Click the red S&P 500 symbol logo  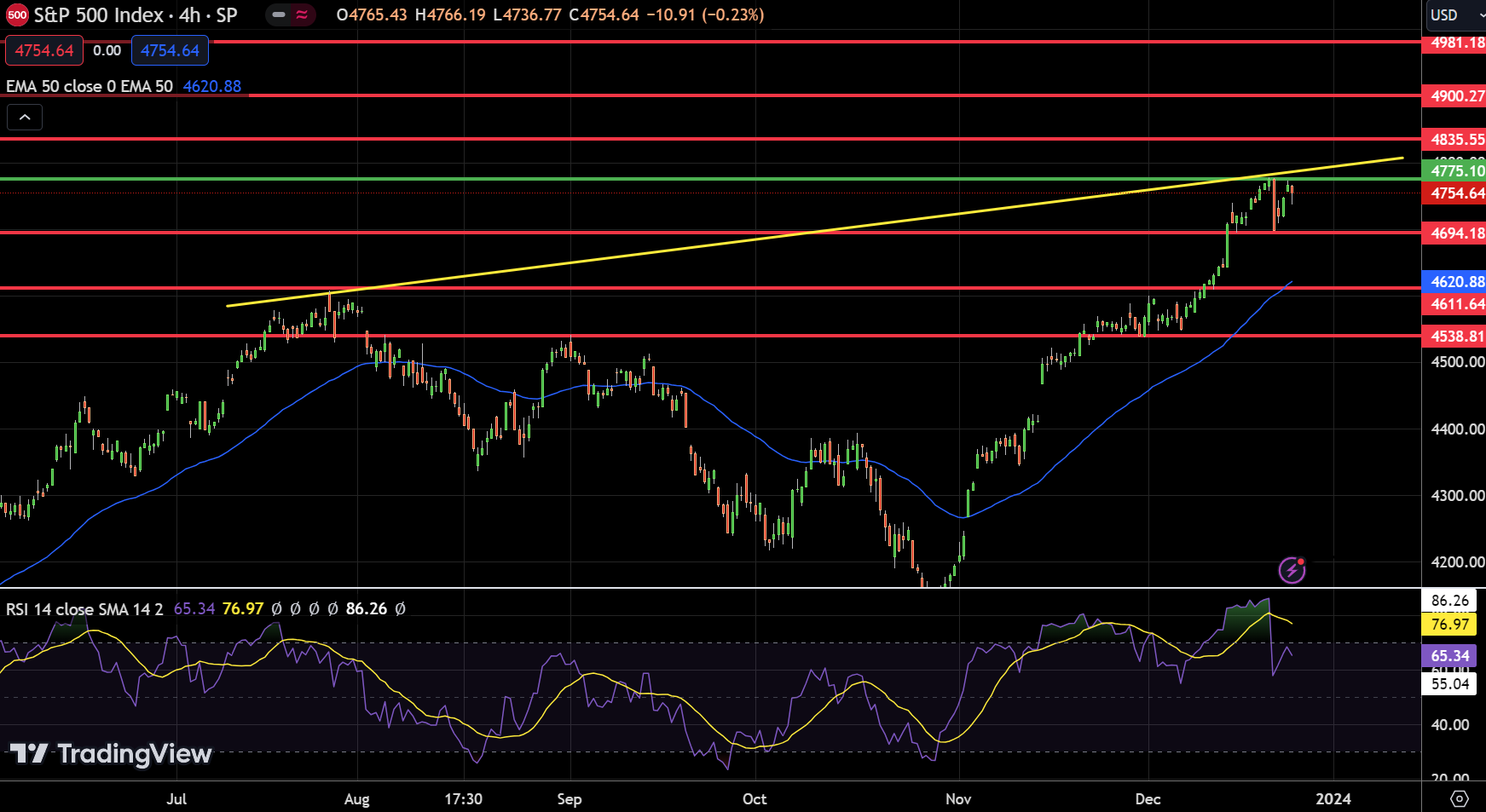tap(17, 14)
